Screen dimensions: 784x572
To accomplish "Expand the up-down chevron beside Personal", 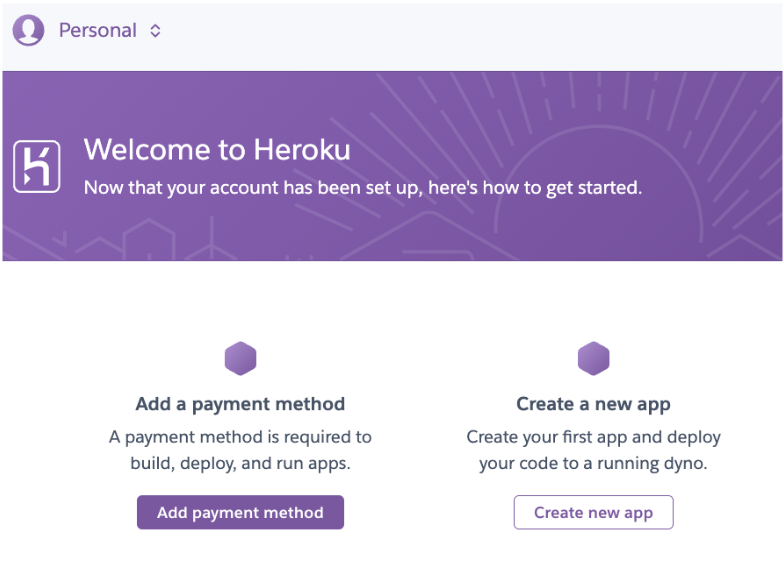I will click(x=155, y=31).
